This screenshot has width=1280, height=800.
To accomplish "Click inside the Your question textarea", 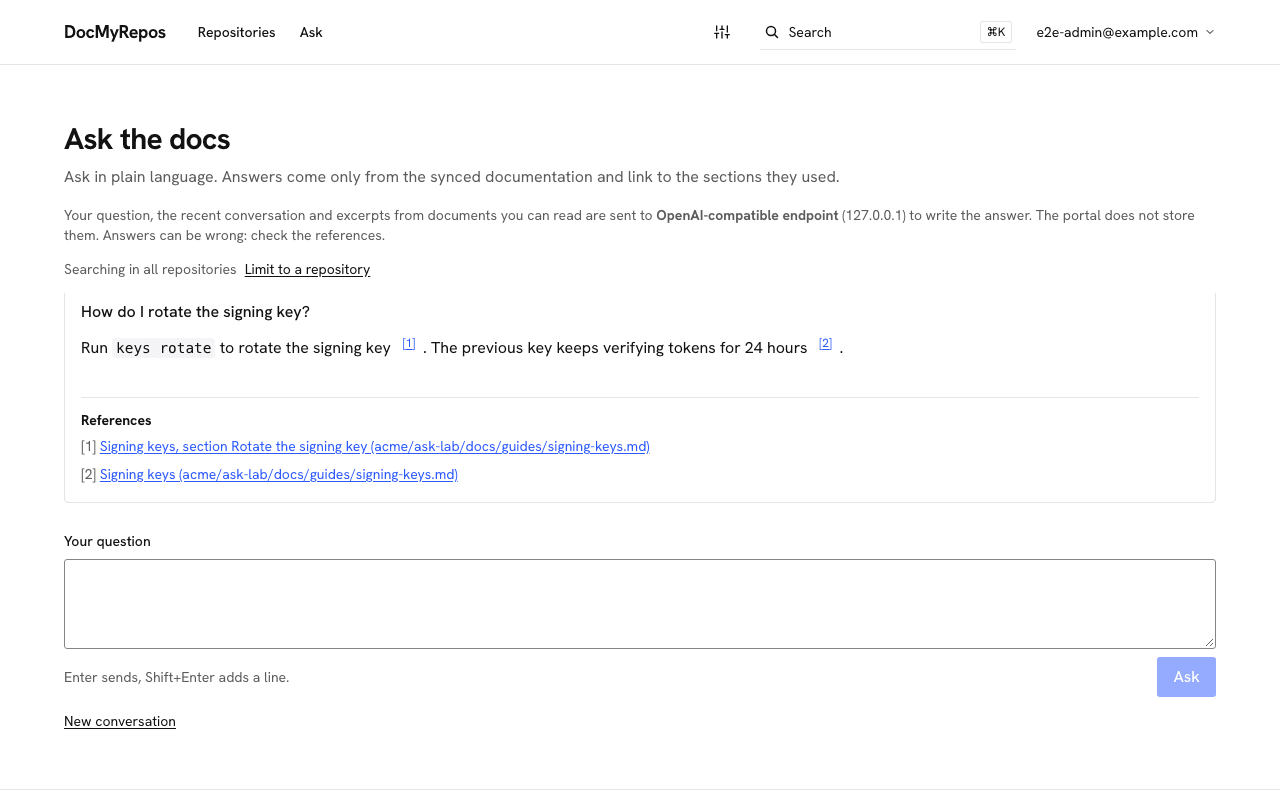I will point(640,604).
